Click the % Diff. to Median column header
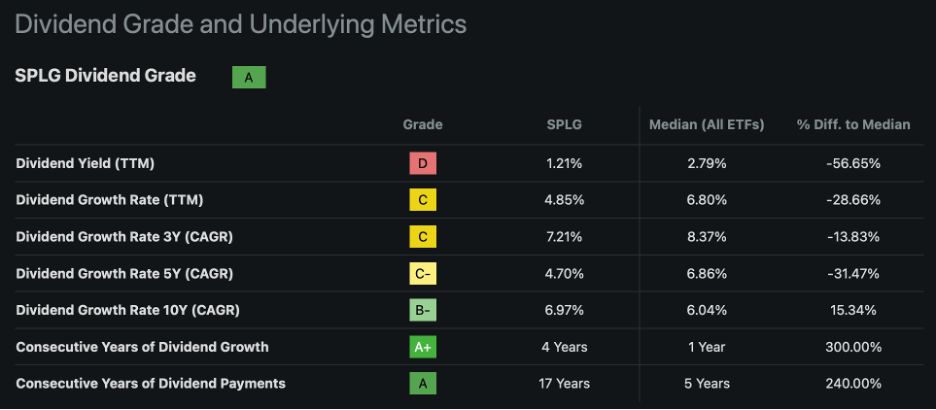936x410 pixels. [x=853, y=125]
